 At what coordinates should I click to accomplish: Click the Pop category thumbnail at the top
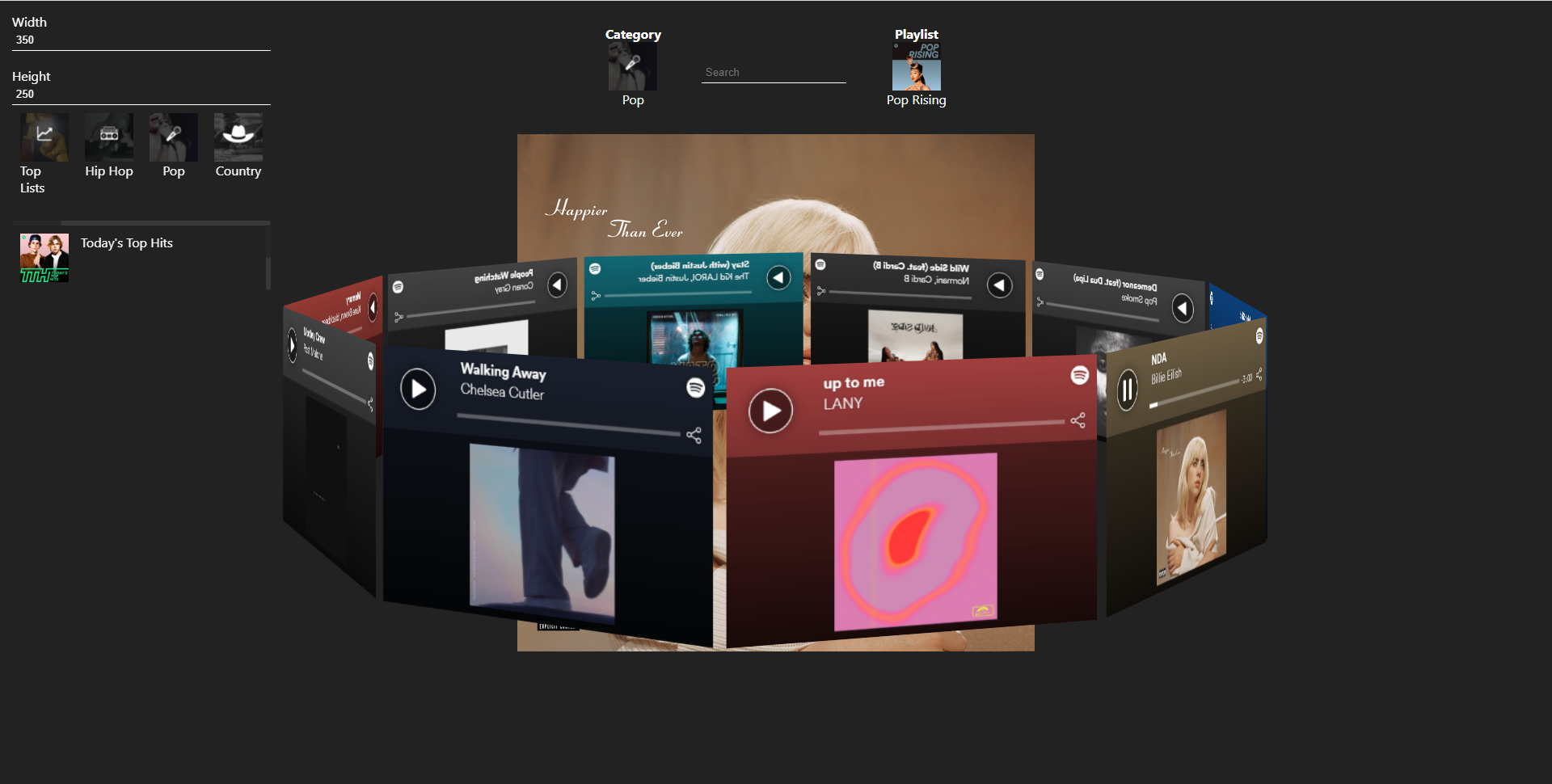[x=633, y=65]
